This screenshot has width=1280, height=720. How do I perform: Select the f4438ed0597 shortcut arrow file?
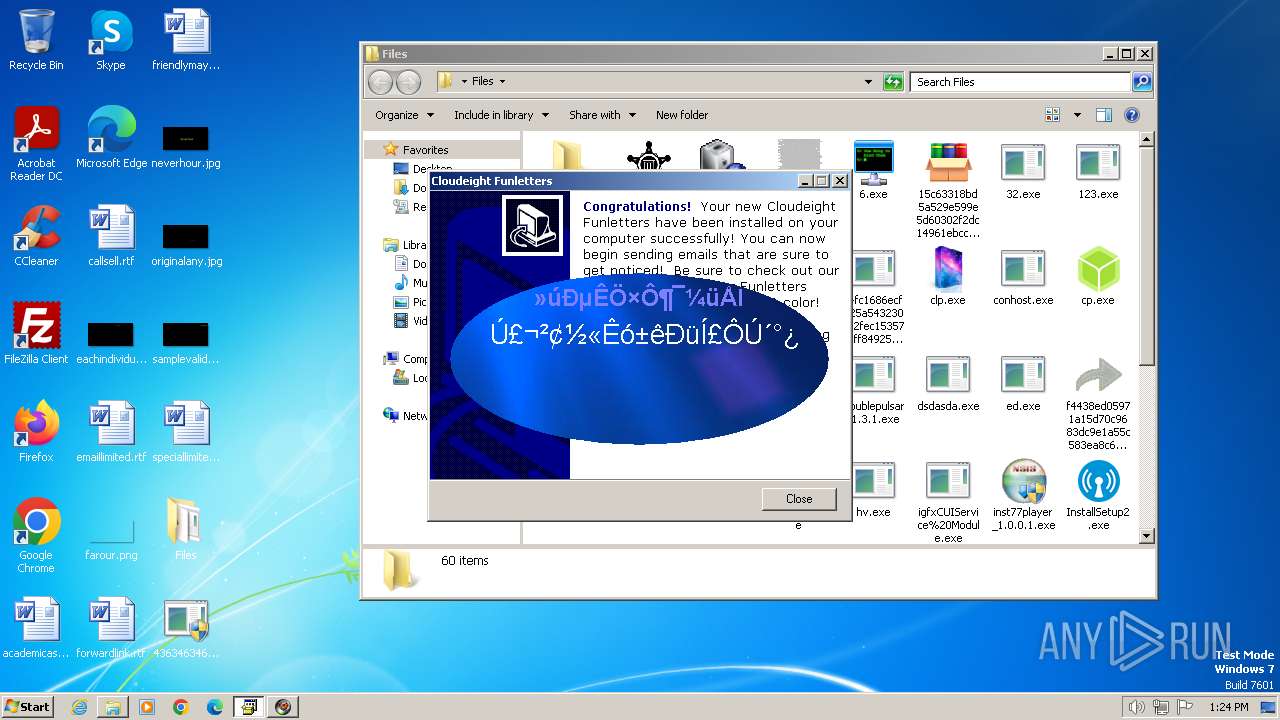point(1098,402)
